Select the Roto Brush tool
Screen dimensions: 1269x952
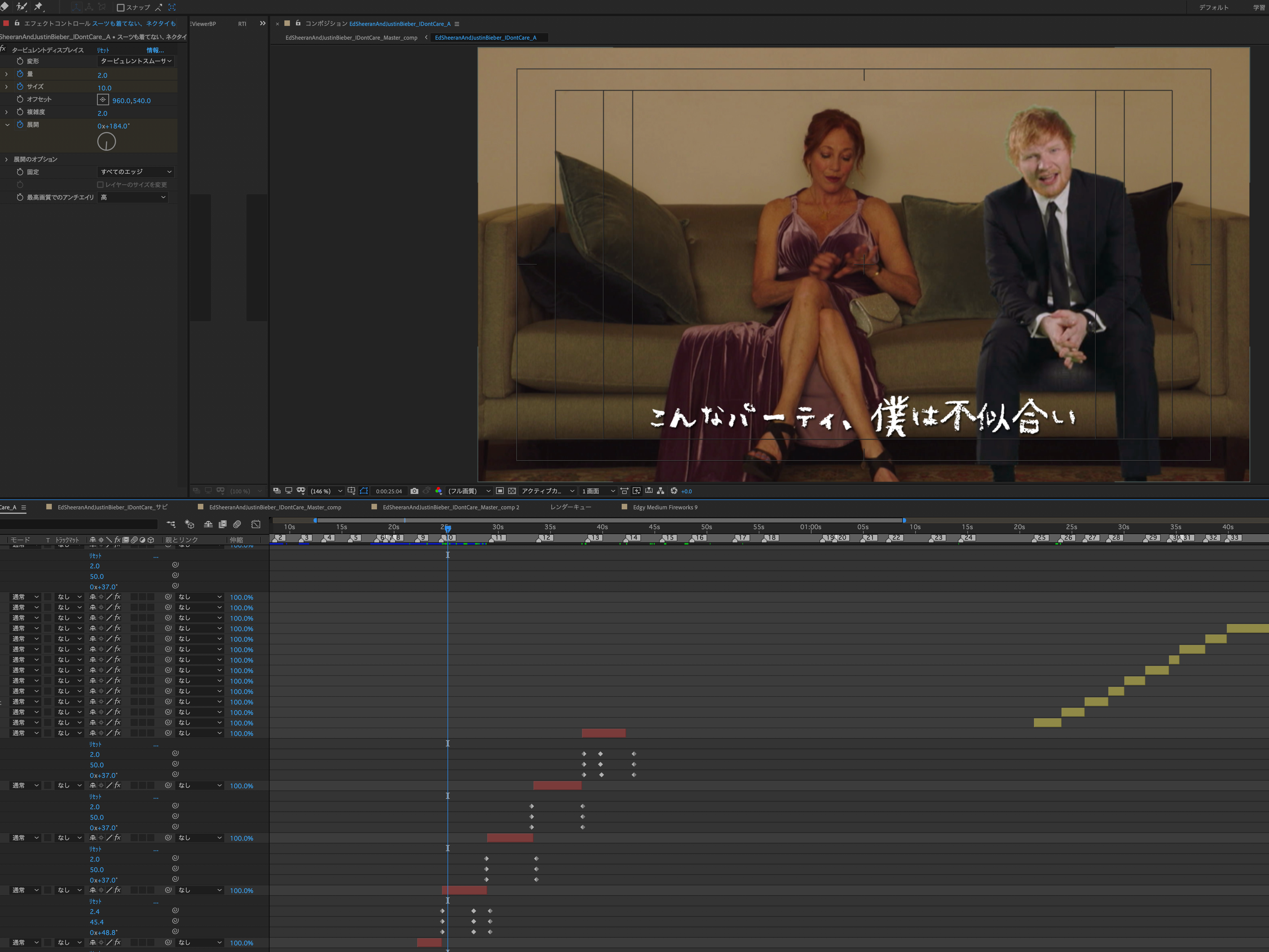coord(22,7)
